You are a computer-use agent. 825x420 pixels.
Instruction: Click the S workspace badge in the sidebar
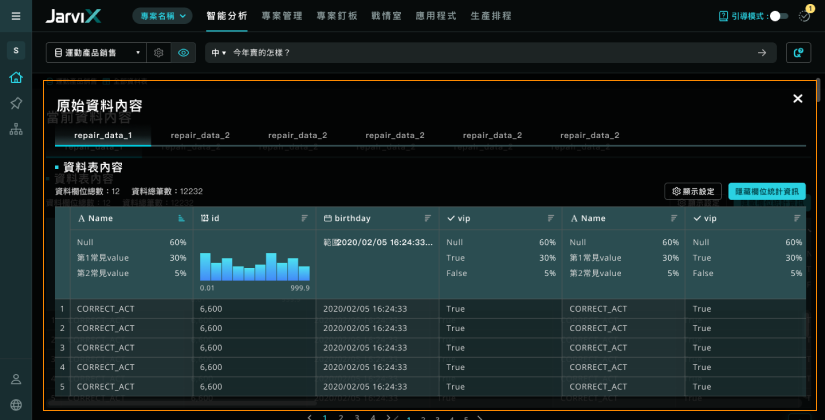tap(16, 51)
